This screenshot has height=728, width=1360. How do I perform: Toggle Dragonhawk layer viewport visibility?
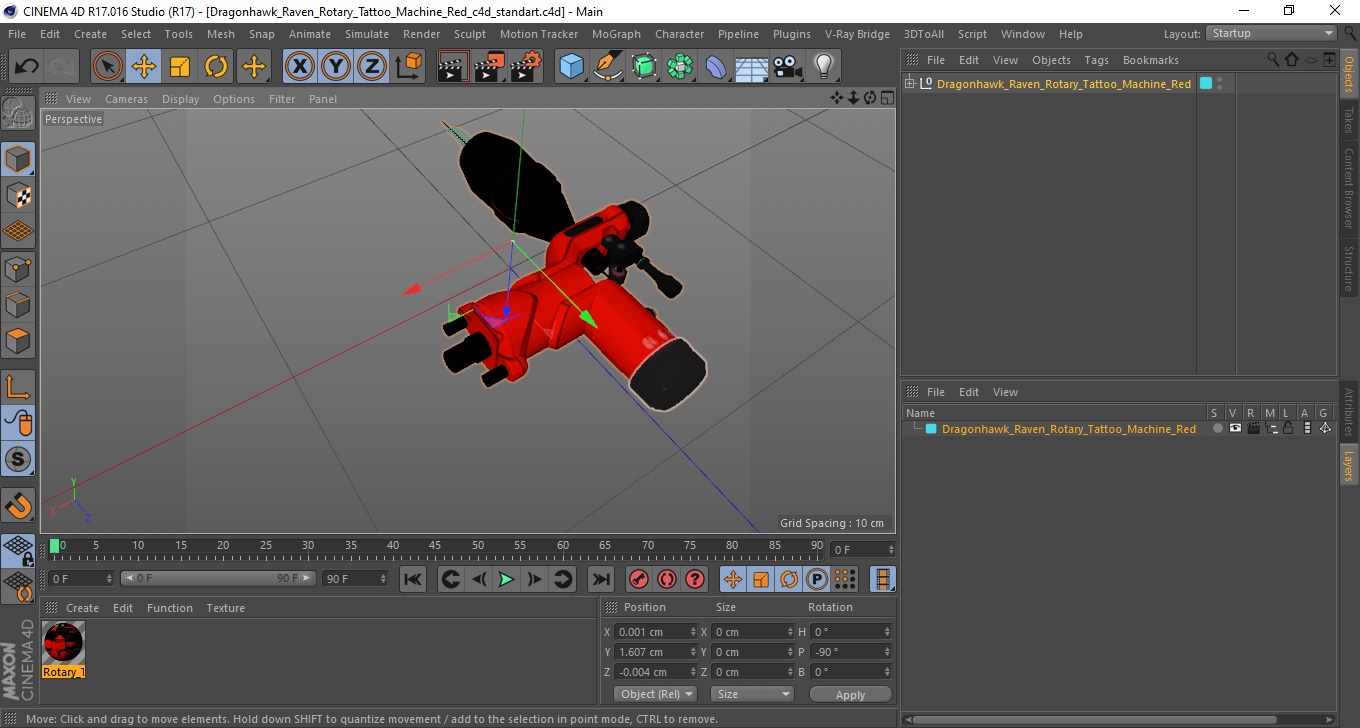pos(1235,428)
